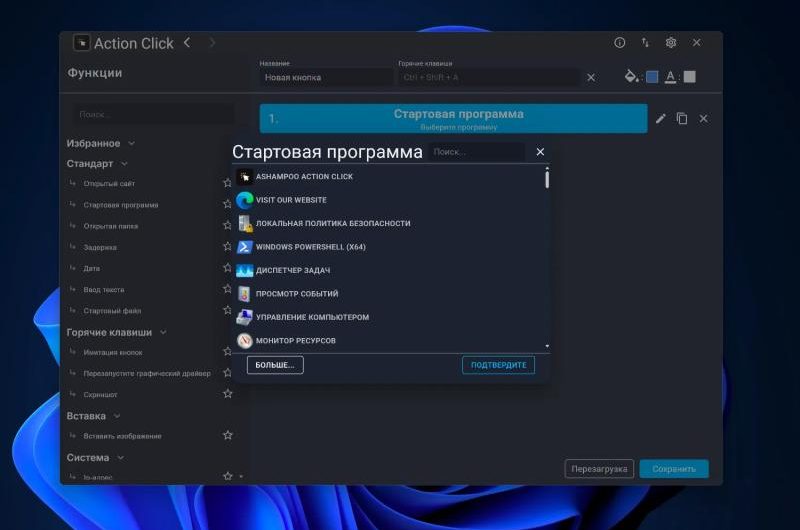800x530 pixels.
Task: Select Открытая папка function
Action: [x=111, y=226]
